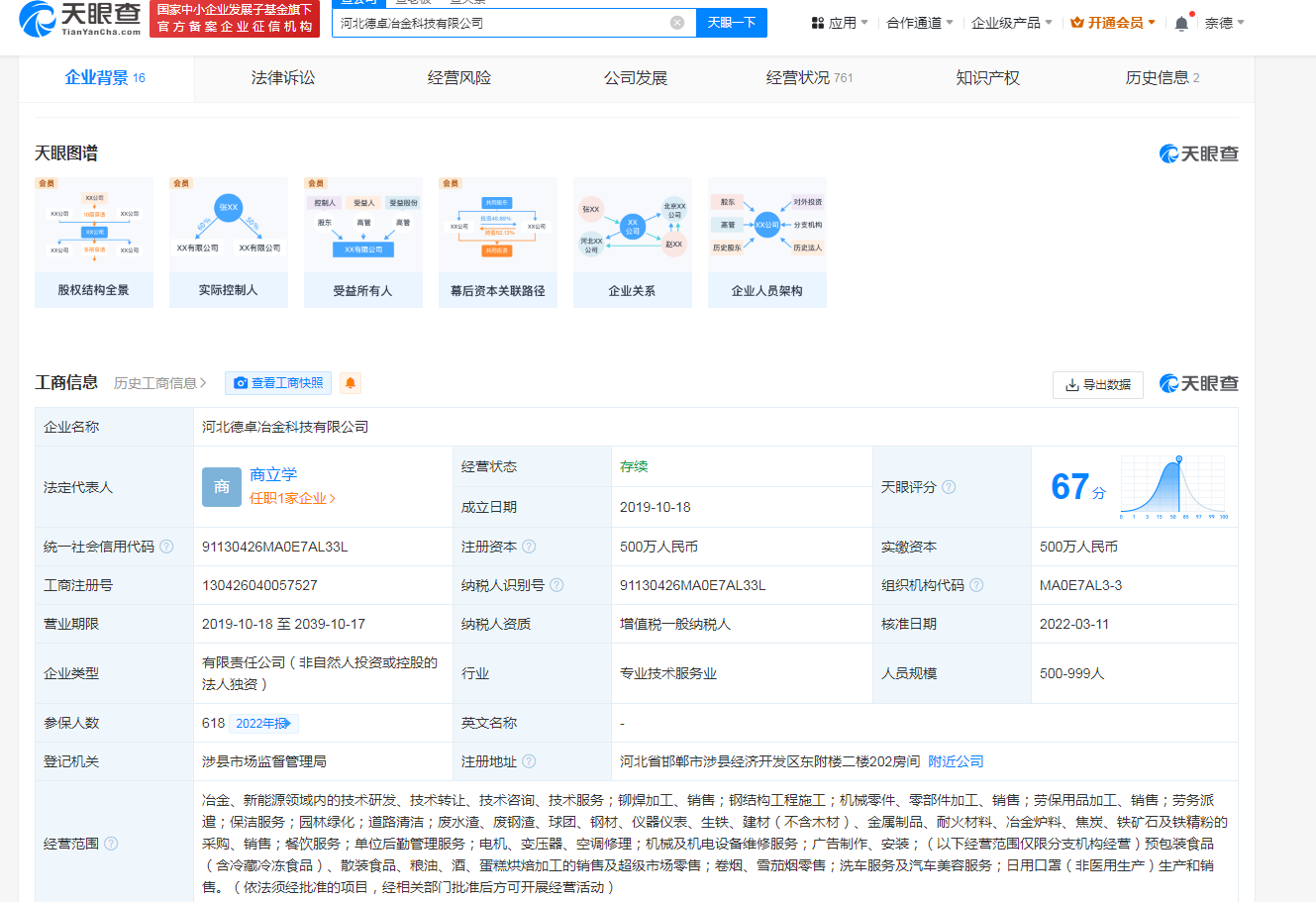This screenshot has width=1316, height=902.
Task: Open legal representative 商立学 link
Action: pos(273,474)
